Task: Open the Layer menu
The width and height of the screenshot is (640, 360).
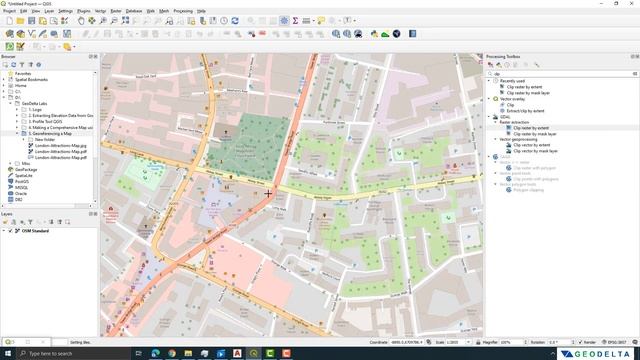Action: [x=49, y=11]
